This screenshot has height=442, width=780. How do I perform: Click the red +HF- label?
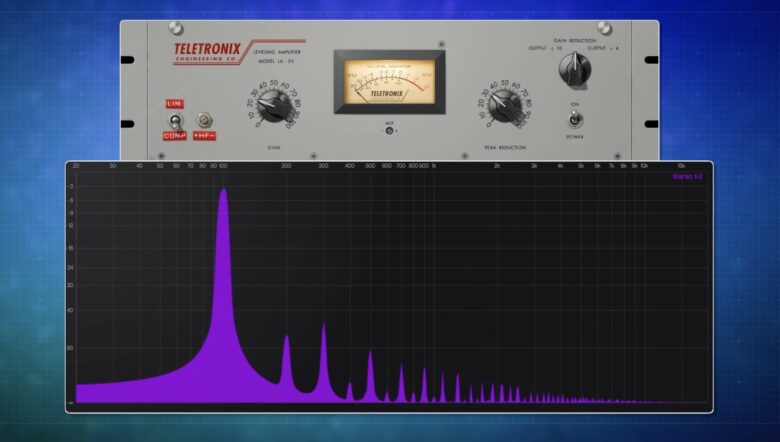point(204,135)
